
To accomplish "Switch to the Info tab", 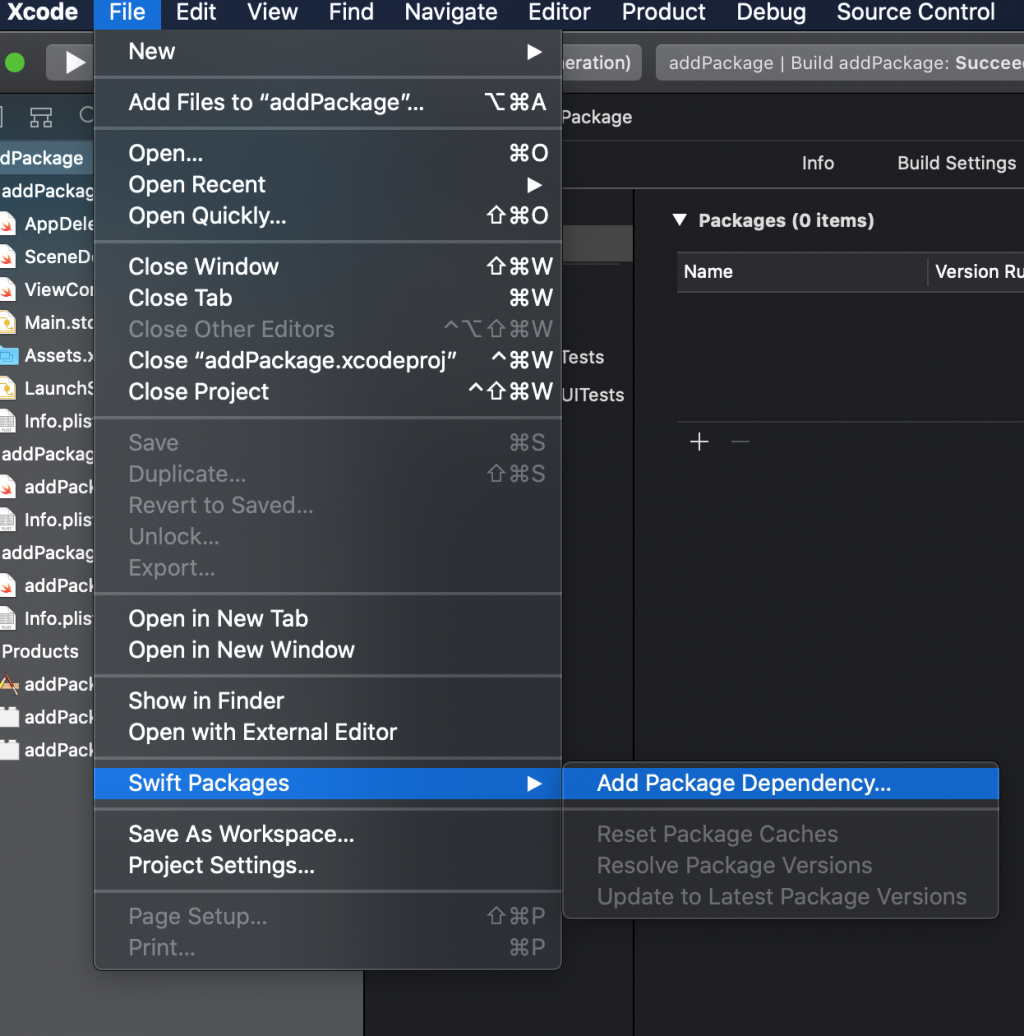I will [x=818, y=163].
